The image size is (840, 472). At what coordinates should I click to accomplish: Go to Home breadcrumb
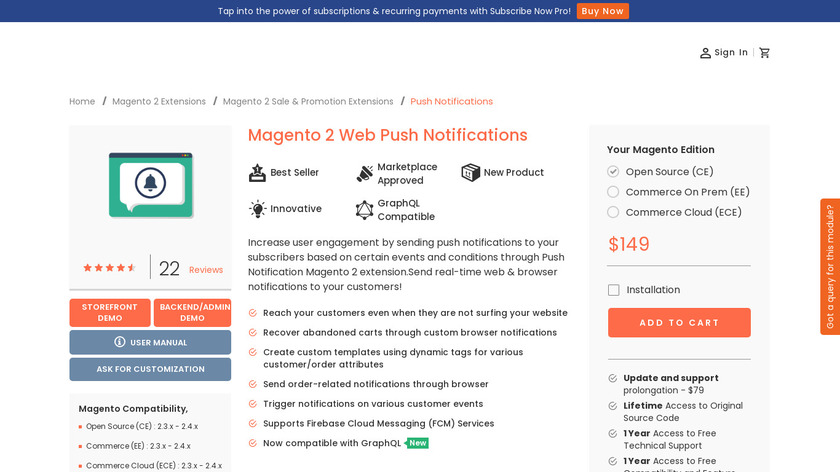point(82,101)
